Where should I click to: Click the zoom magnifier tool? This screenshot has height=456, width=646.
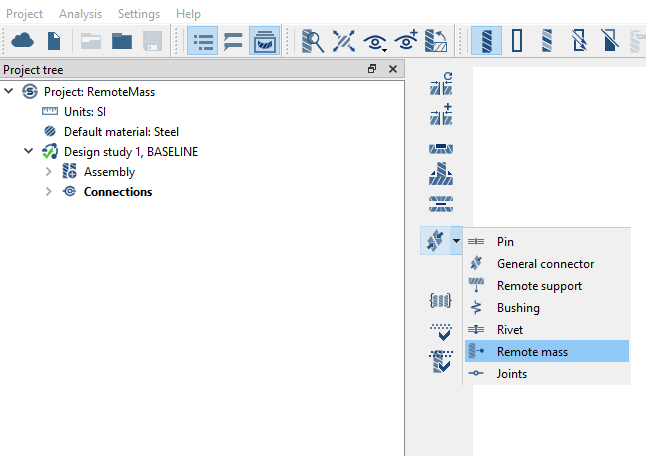(x=313, y=41)
